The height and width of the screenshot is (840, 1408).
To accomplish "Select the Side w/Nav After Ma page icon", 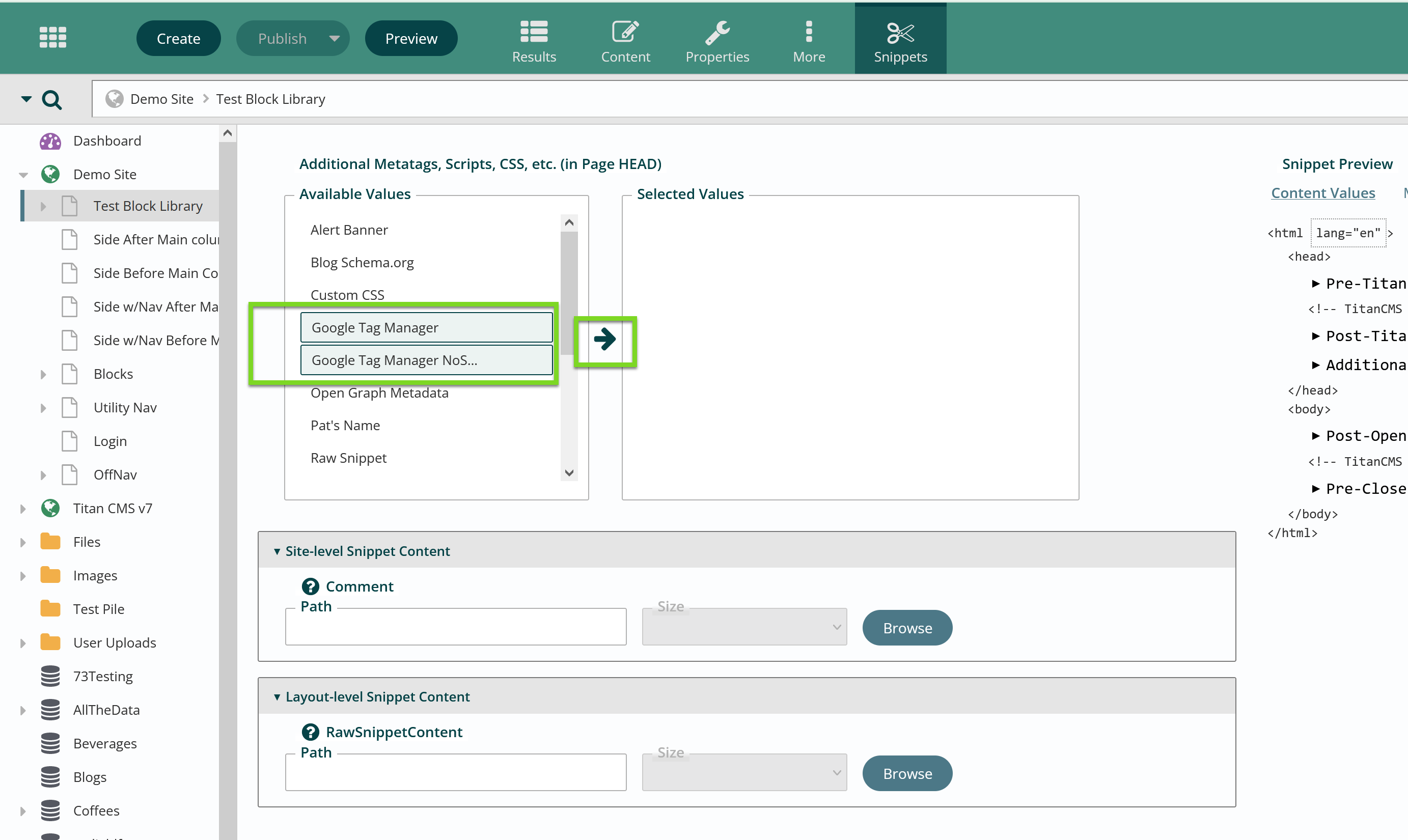I will [70, 306].
